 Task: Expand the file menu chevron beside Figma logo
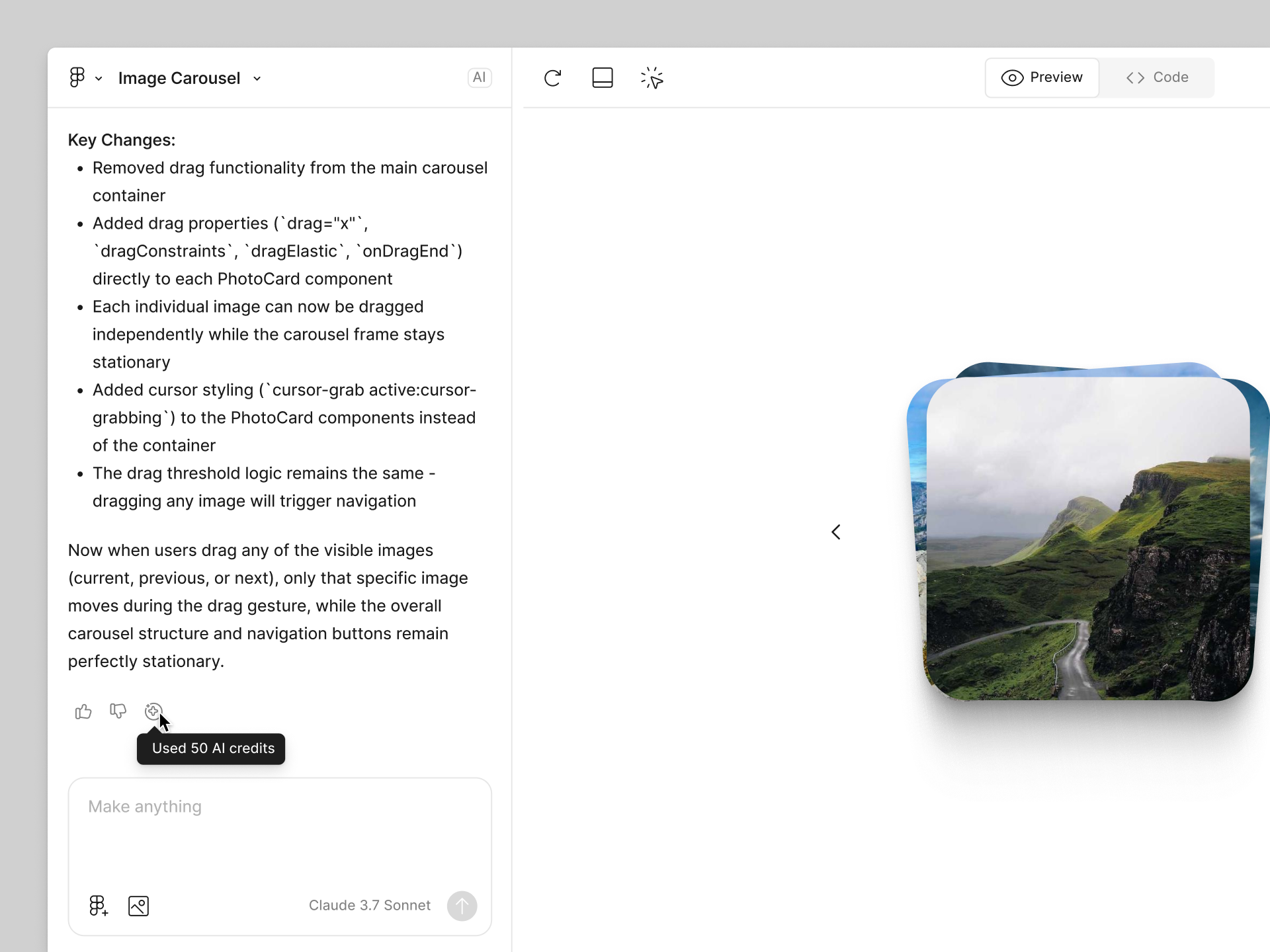pyautogui.click(x=99, y=78)
